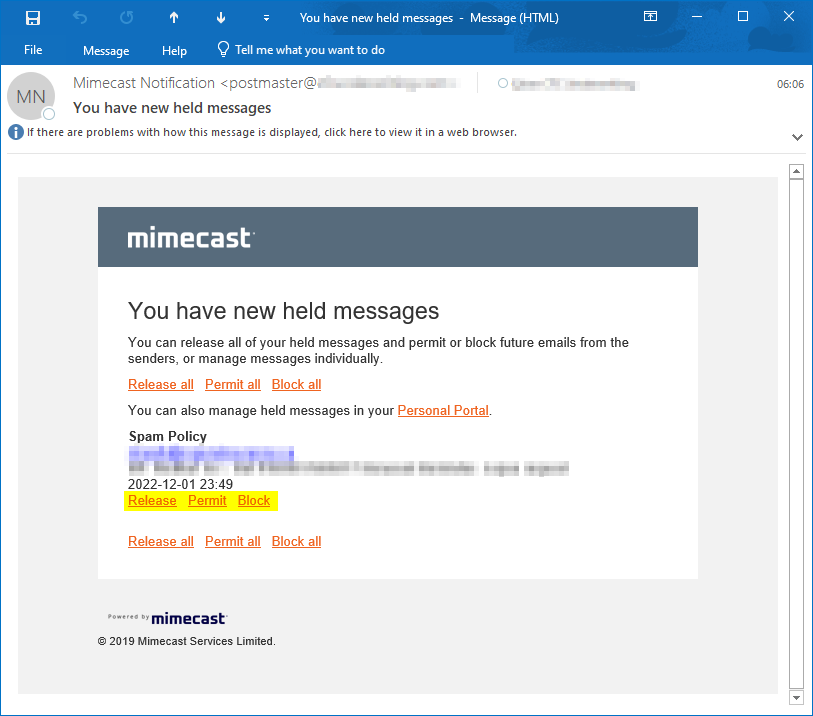813x716 pixels.
Task: Click Block for the held spam message
Action: pyautogui.click(x=254, y=501)
